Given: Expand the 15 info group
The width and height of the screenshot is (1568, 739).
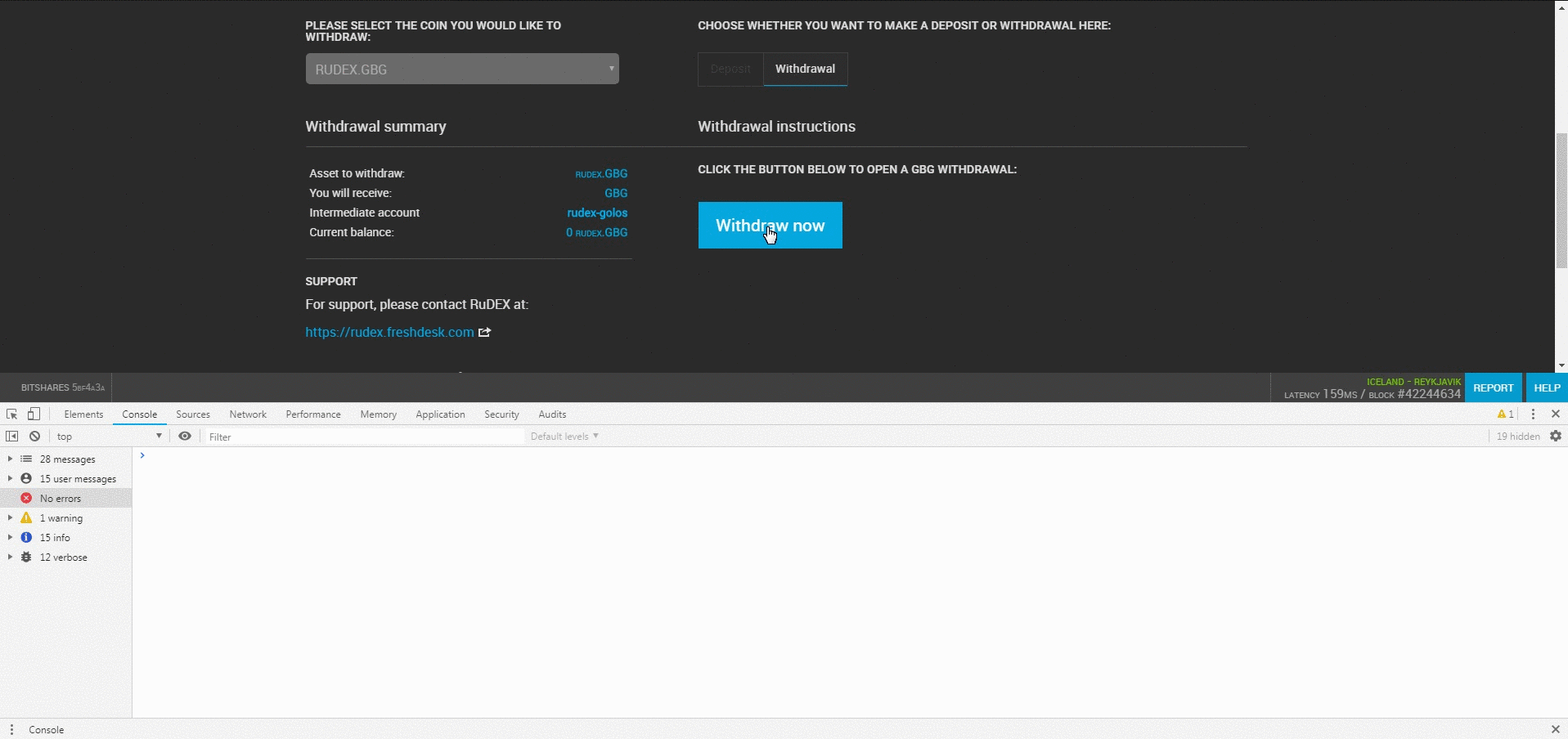Looking at the screenshot, I should tap(10, 538).
